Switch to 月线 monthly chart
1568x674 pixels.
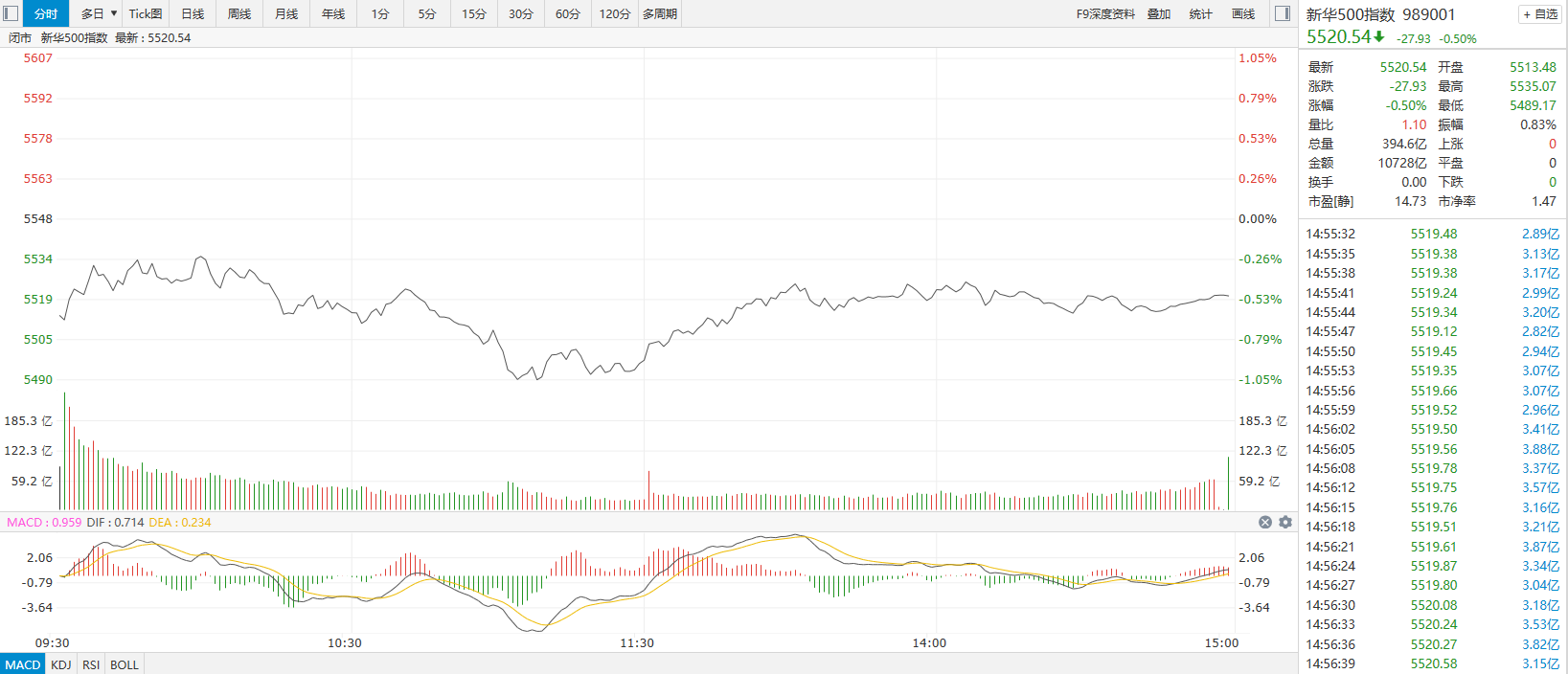286,13
